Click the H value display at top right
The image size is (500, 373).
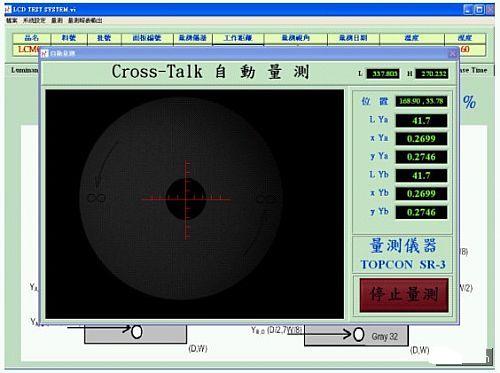coord(432,73)
